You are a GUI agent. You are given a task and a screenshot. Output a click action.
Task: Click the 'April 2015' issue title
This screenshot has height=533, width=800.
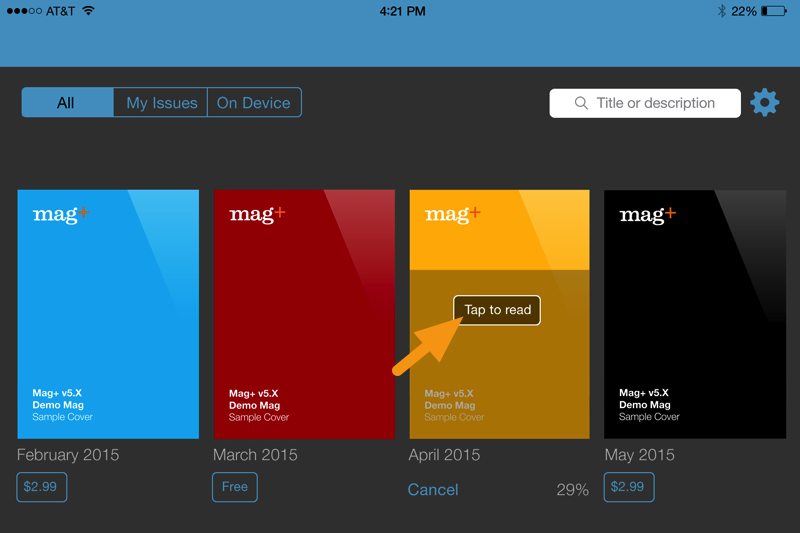[x=444, y=455]
